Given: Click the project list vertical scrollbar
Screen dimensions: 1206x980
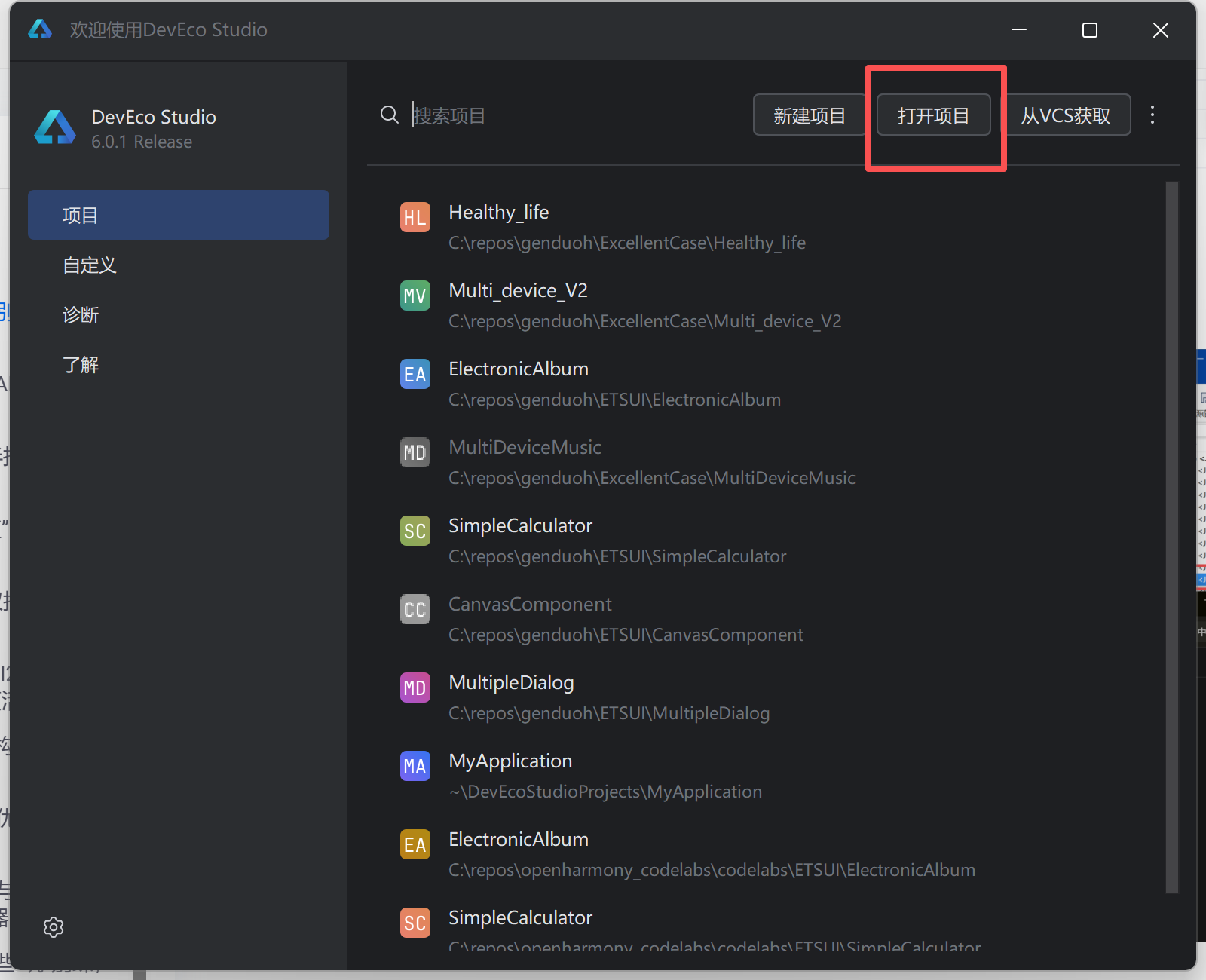Looking at the screenshot, I should pyautogui.click(x=1172, y=537).
